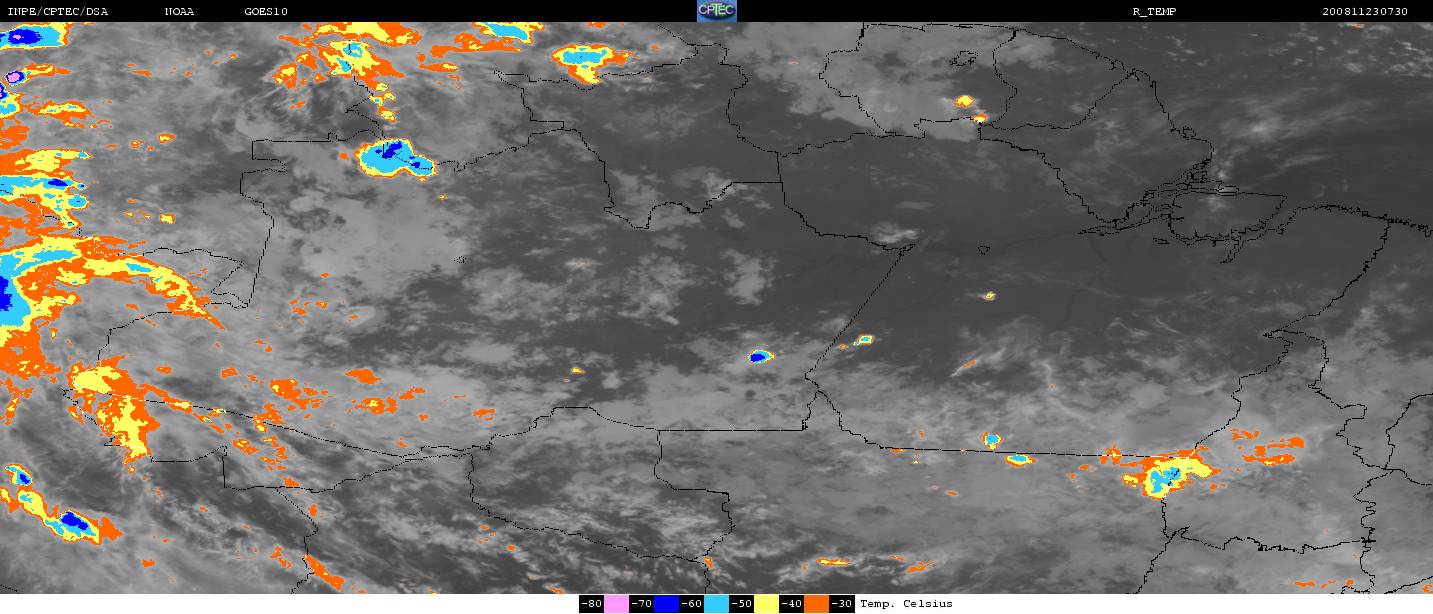This screenshot has height=614, width=1433.
Task: Click the -40 legend value
Action: tap(791, 604)
